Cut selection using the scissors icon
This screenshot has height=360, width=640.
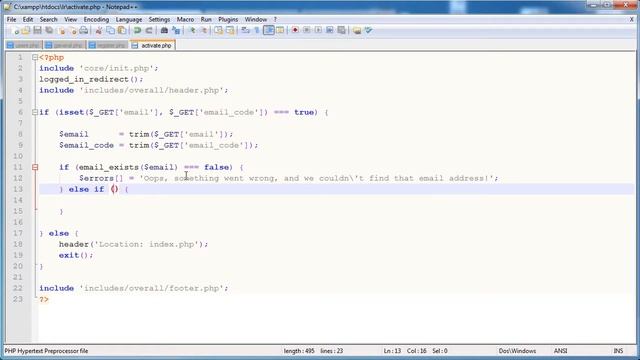pos(98,31)
